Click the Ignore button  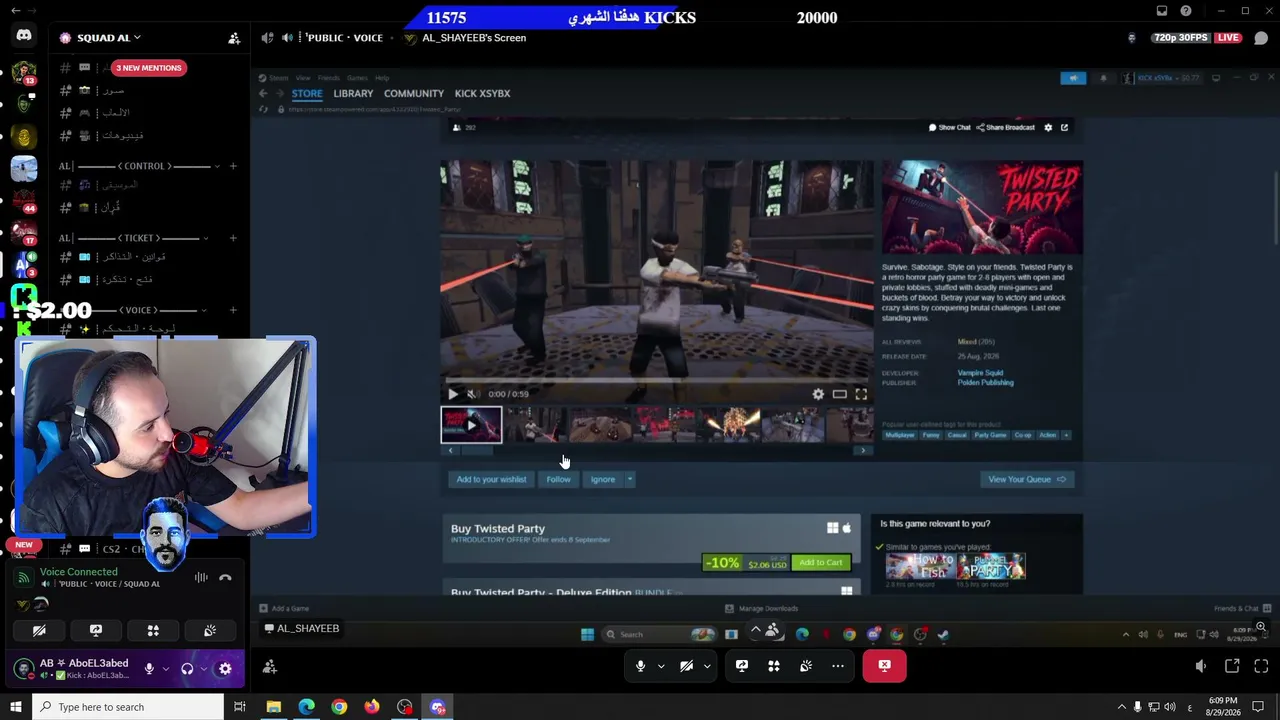(x=603, y=479)
